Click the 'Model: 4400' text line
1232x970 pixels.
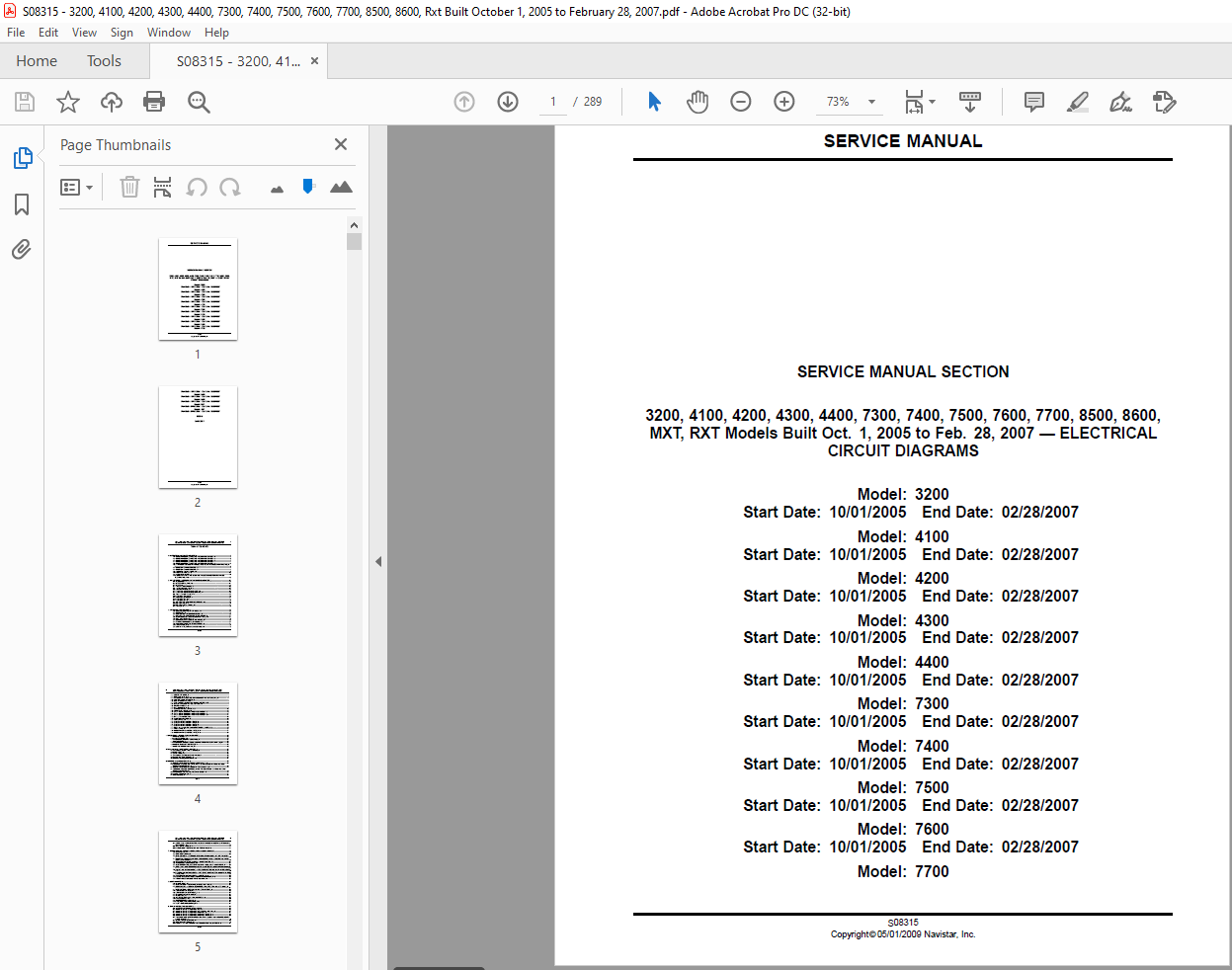pos(903,662)
